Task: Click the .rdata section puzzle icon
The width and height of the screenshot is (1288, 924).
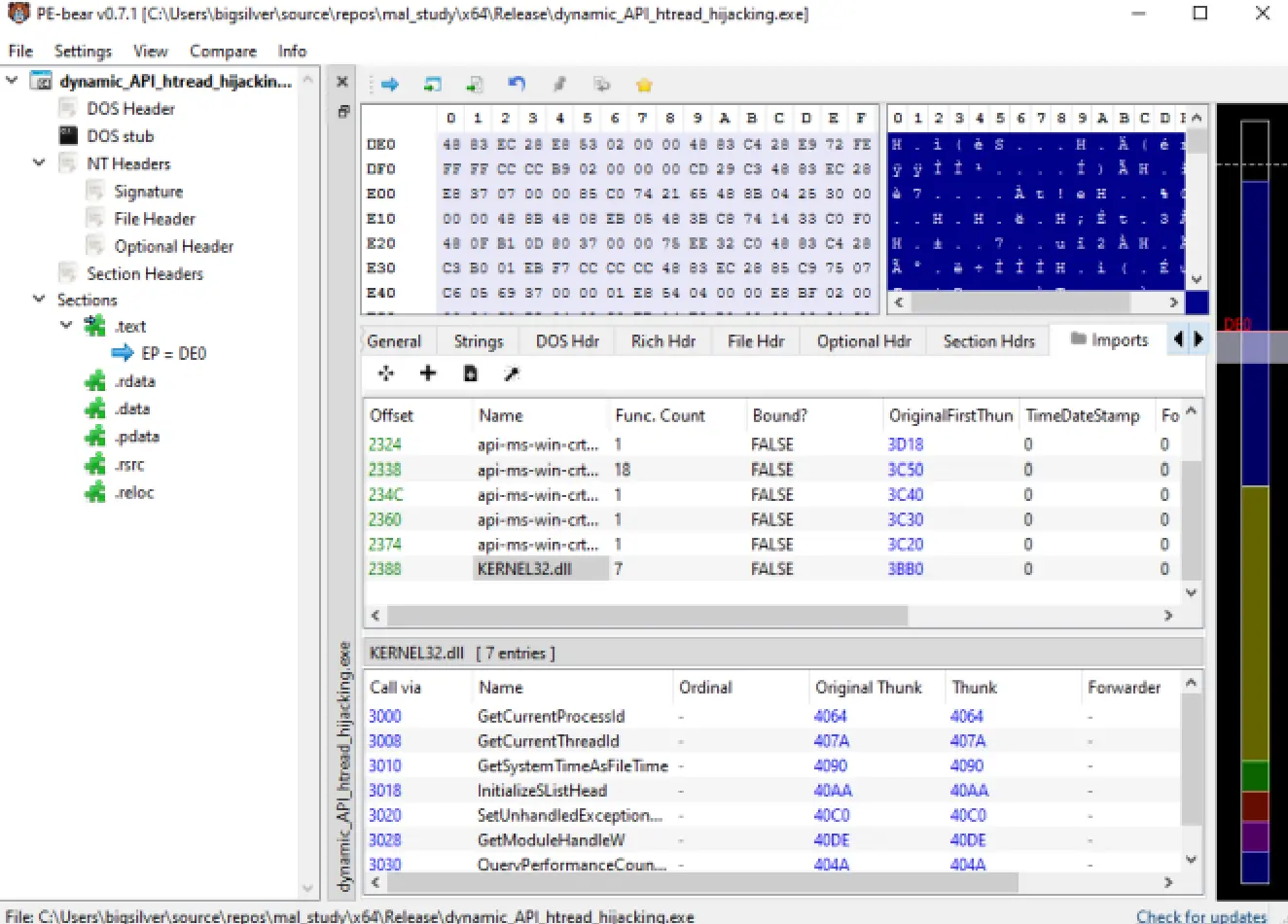Action: tap(95, 381)
